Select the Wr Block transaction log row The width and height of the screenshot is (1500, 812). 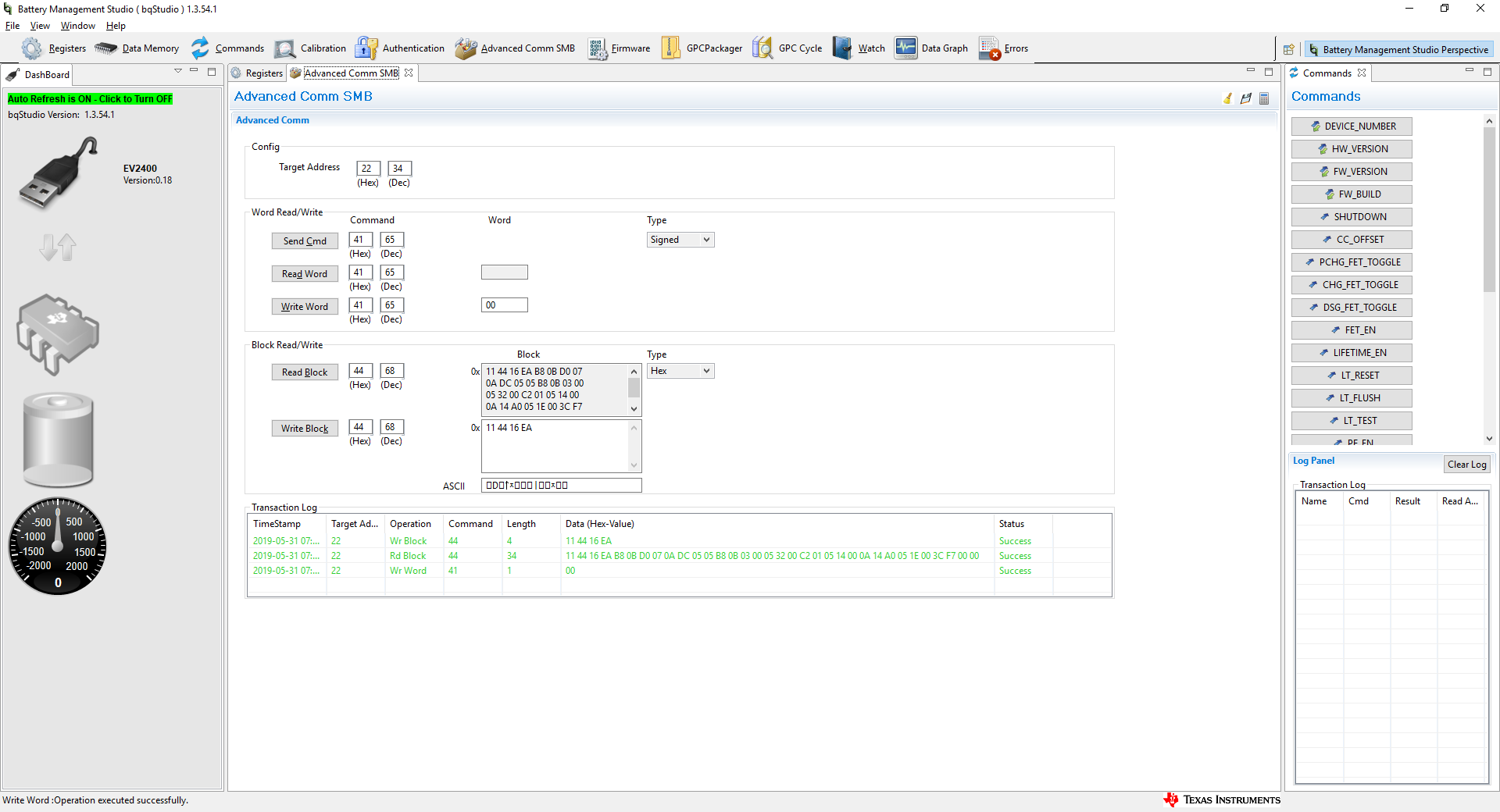(679, 541)
